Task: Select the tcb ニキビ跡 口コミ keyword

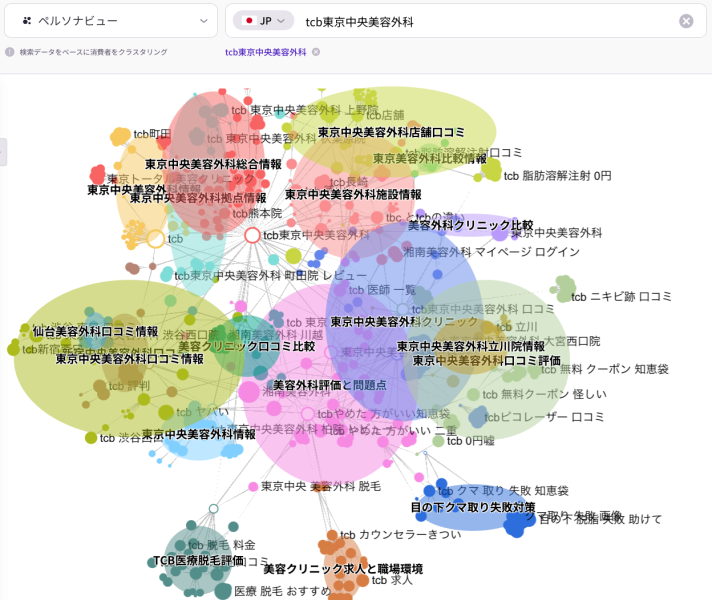Action: (x=621, y=297)
